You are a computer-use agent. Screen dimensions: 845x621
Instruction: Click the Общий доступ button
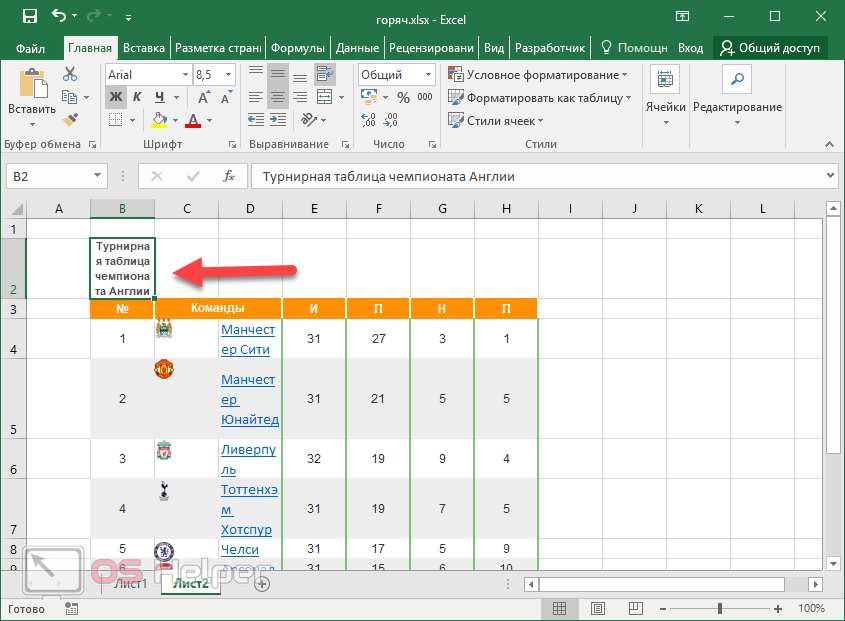(768, 46)
